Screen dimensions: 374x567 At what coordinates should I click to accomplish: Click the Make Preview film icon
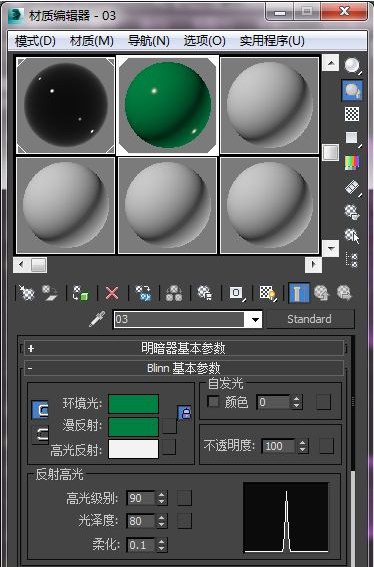coord(352,187)
